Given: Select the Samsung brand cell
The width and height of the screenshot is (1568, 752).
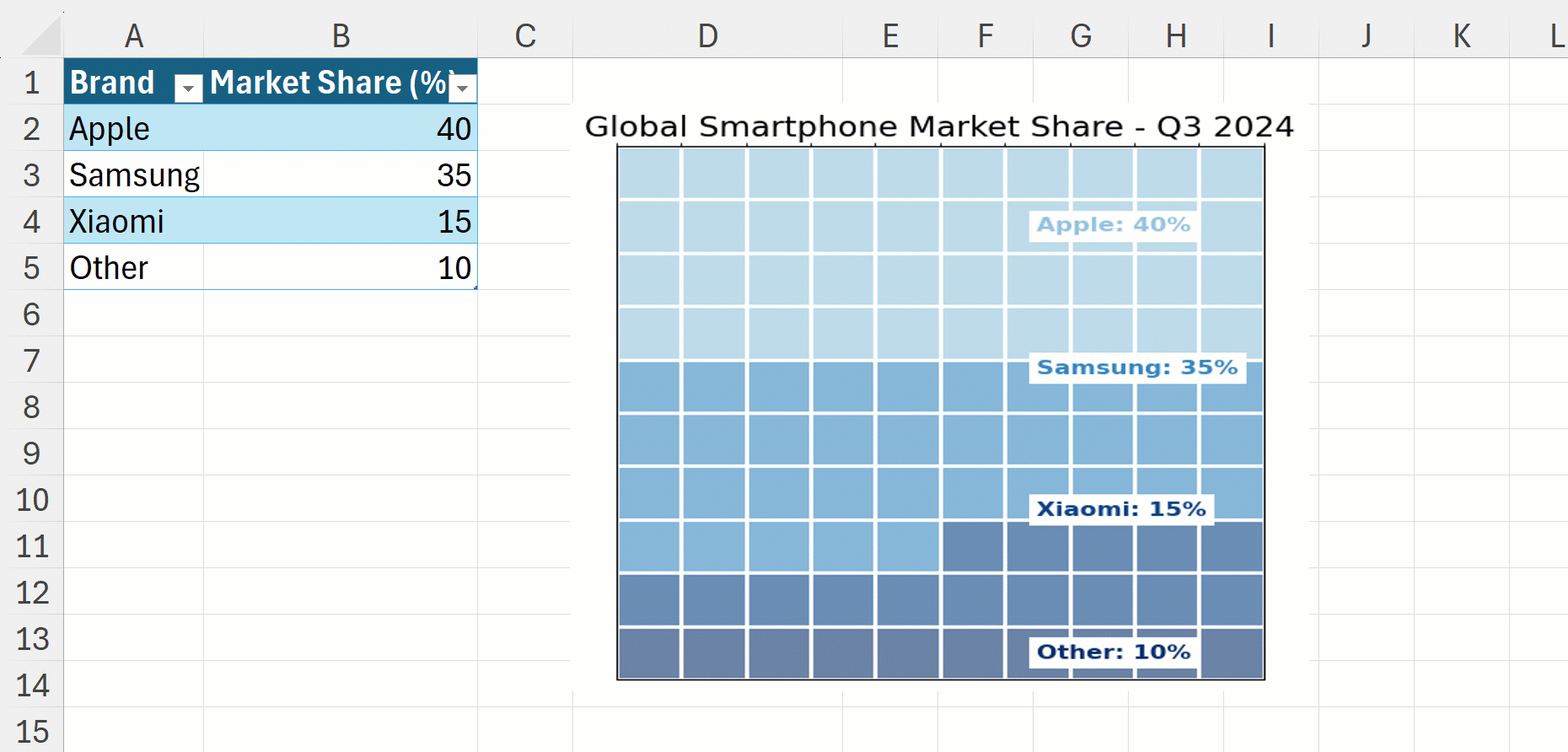Looking at the screenshot, I should coord(133,175).
